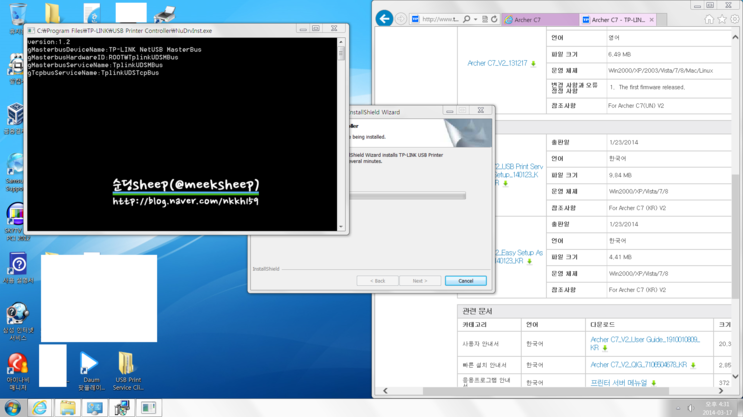Click the http://www.t... address field
The width and height of the screenshot is (743, 417).
pos(440,19)
